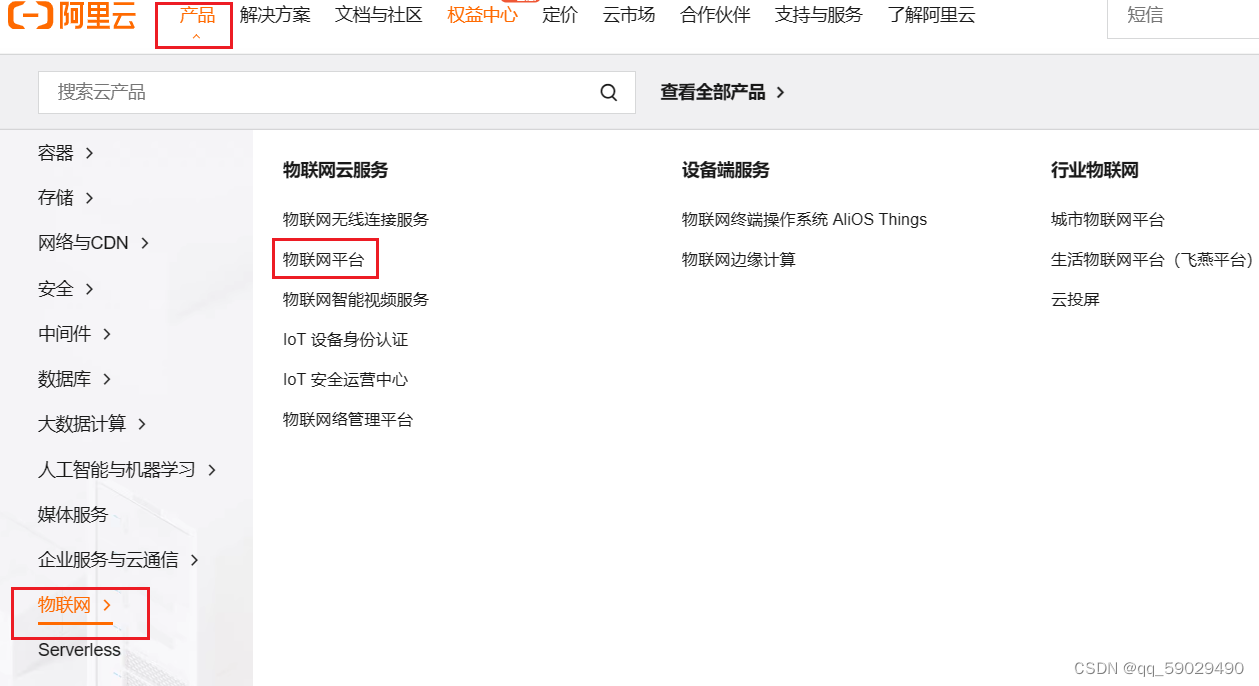Click the 物联网云服务 heading
The height and width of the screenshot is (686, 1259).
(335, 170)
